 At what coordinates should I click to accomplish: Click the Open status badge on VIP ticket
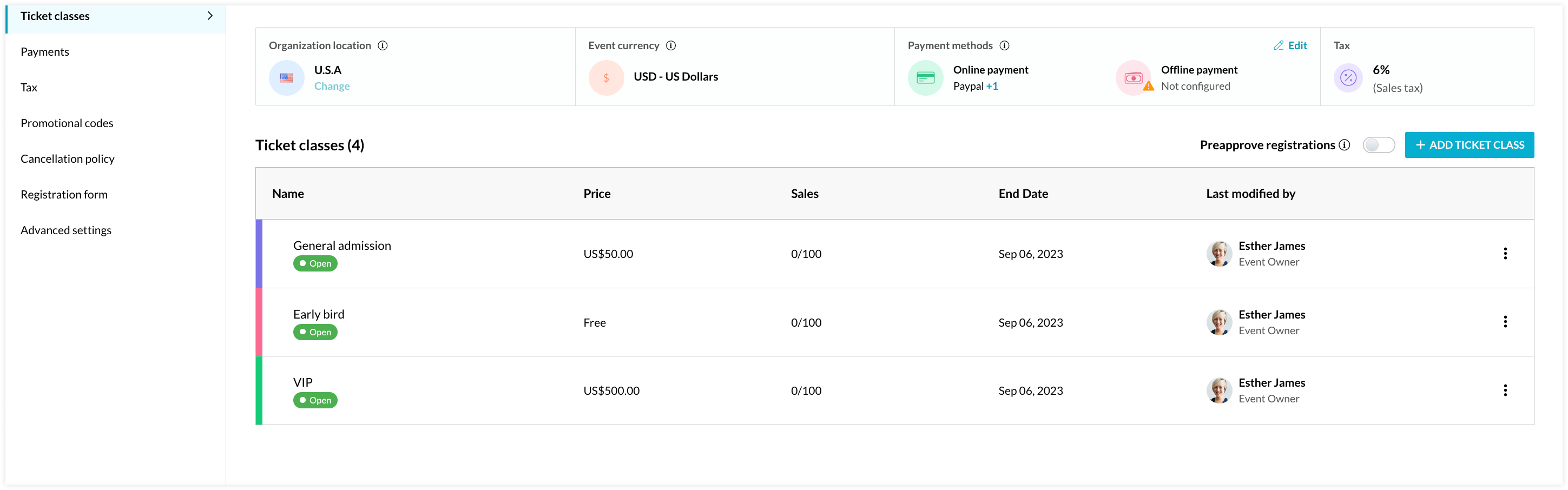point(315,400)
